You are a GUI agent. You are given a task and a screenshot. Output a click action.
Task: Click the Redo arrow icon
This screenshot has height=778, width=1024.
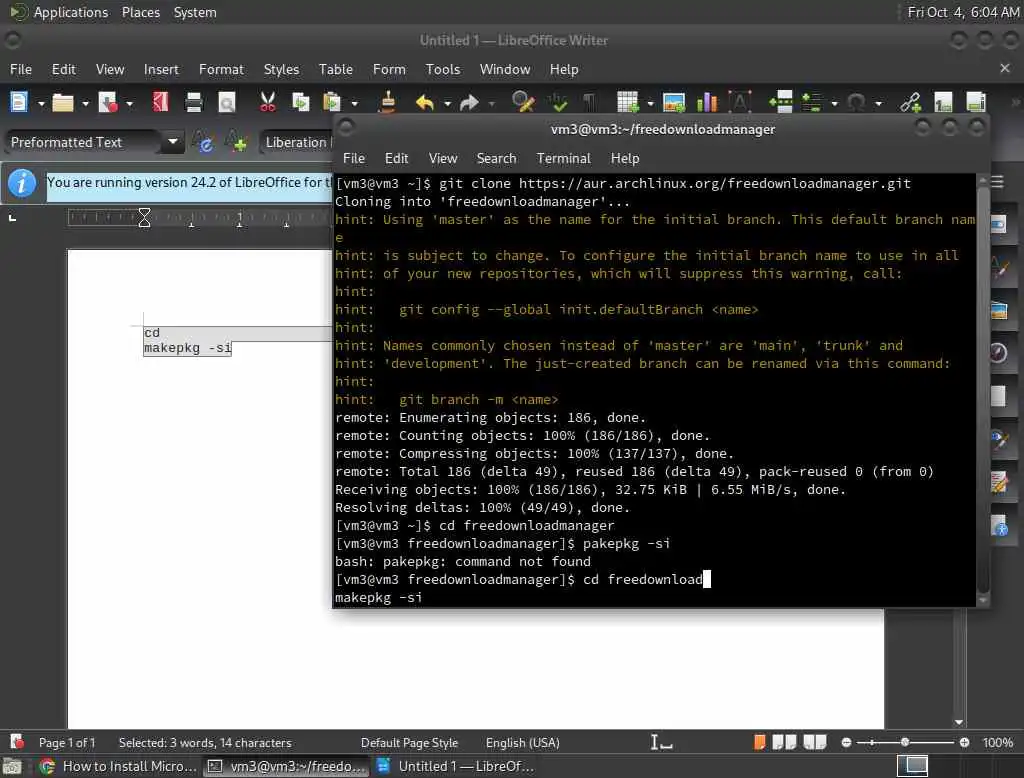pos(469,103)
